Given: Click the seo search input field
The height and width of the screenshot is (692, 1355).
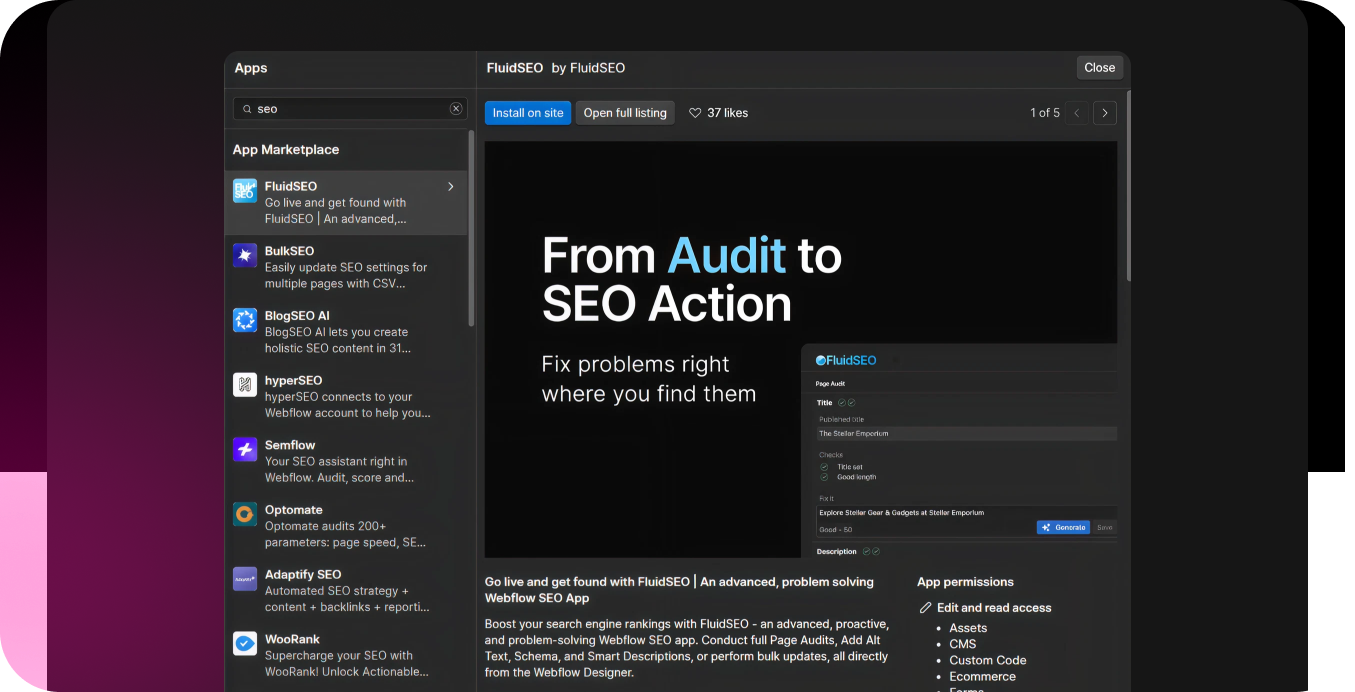Looking at the screenshot, I should coord(350,109).
